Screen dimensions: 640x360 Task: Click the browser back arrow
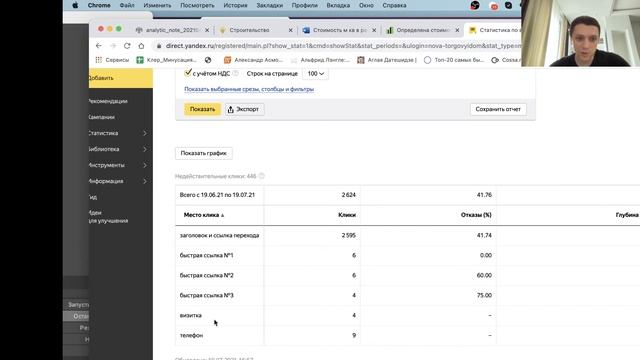[99, 46]
